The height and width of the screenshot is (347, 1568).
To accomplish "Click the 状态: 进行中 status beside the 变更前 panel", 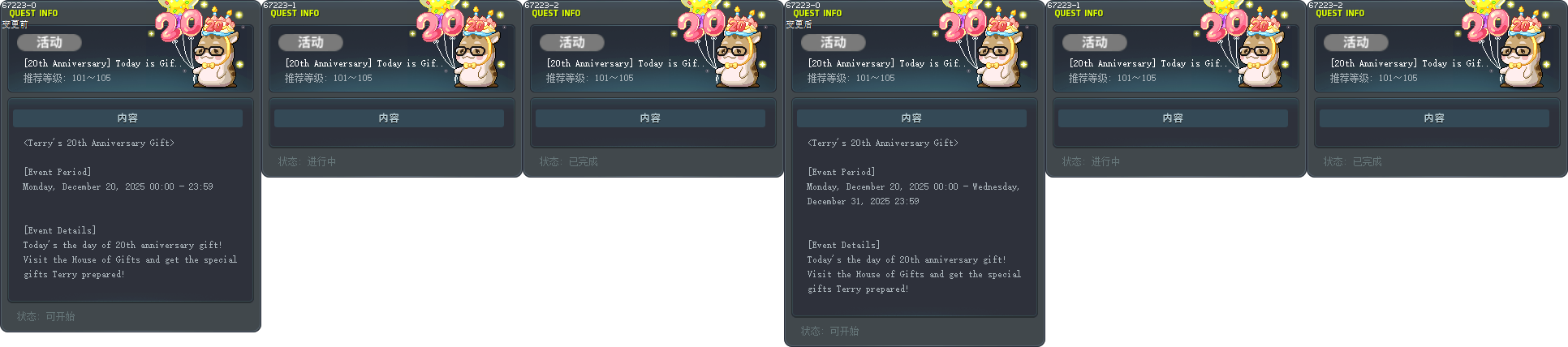I will pos(308,161).
